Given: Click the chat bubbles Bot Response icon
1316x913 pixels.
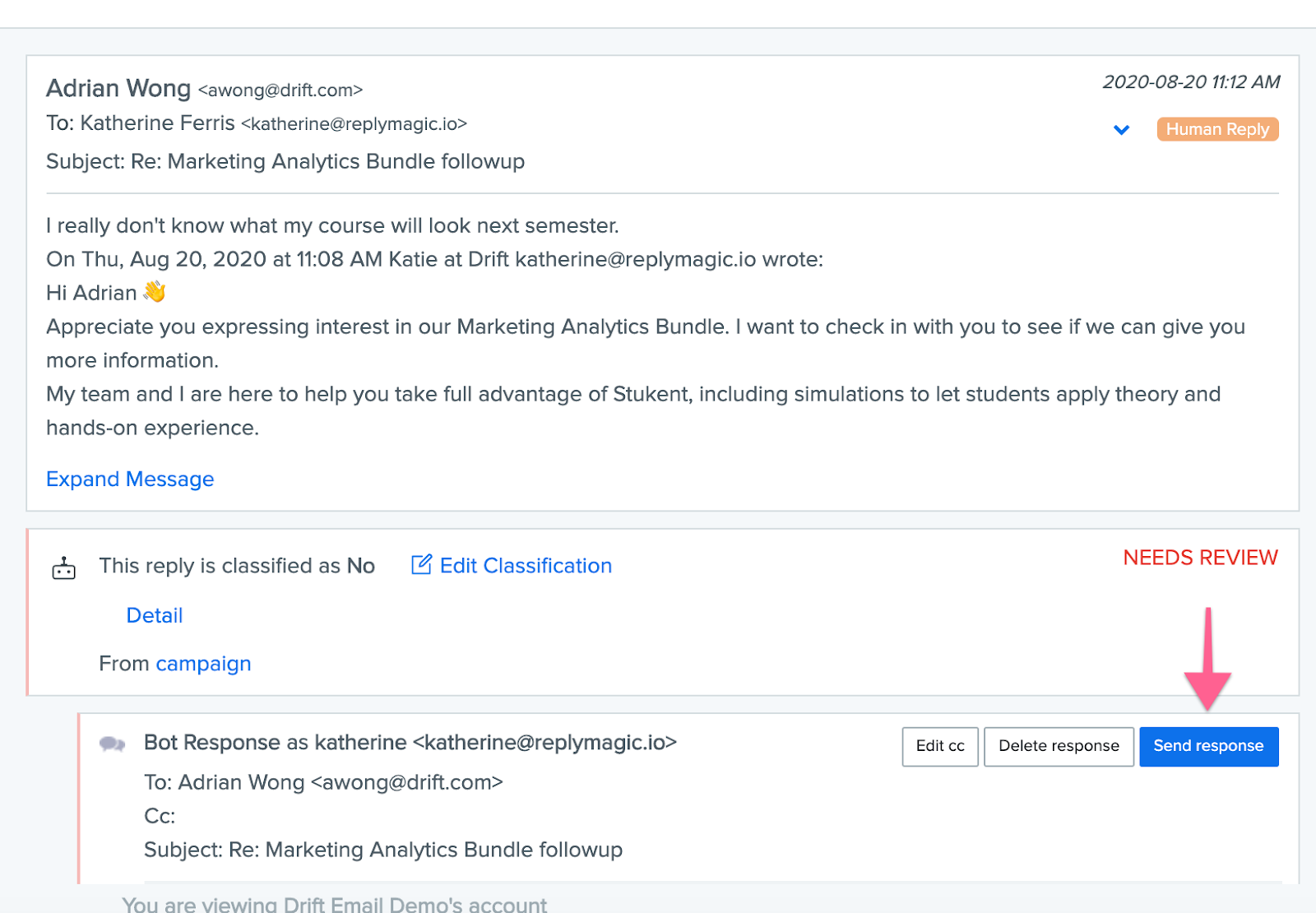Looking at the screenshot, I should coord(112,744).
